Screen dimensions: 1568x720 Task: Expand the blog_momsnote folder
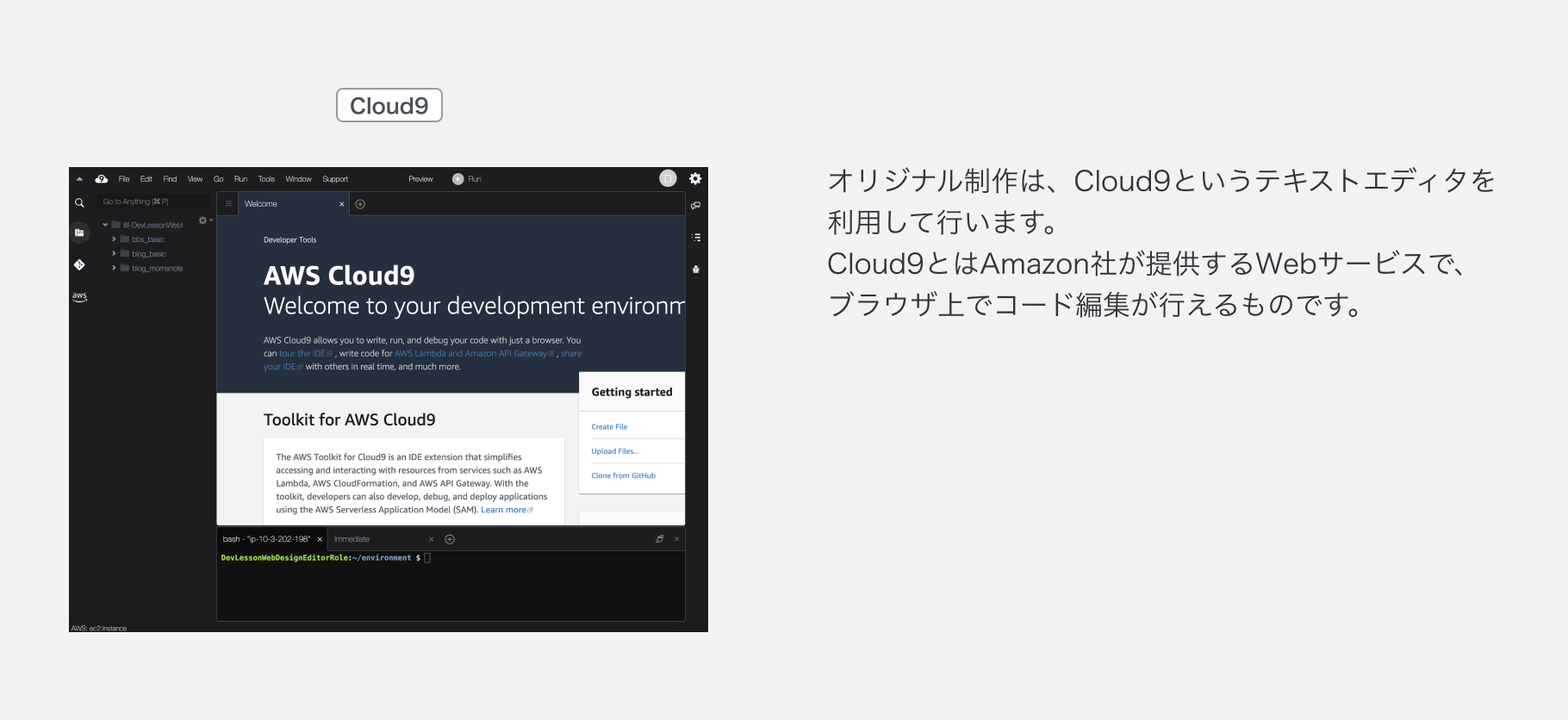tap(114, 269)
